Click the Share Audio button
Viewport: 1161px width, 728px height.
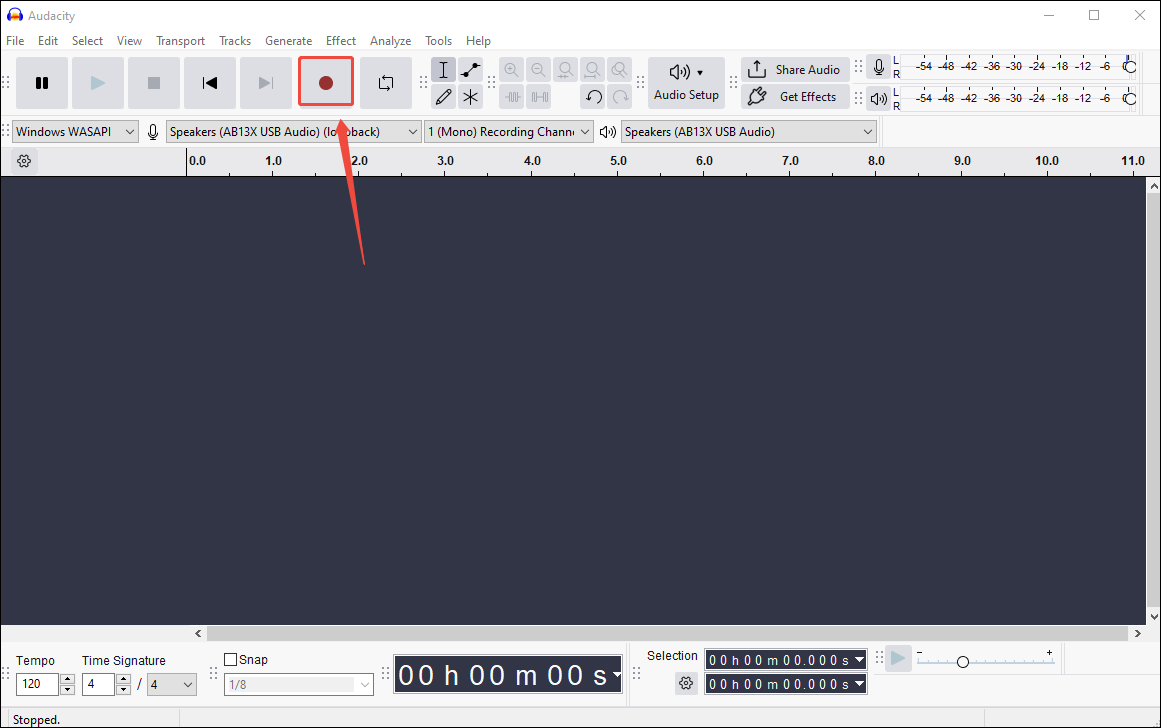[x=795, y=70]
